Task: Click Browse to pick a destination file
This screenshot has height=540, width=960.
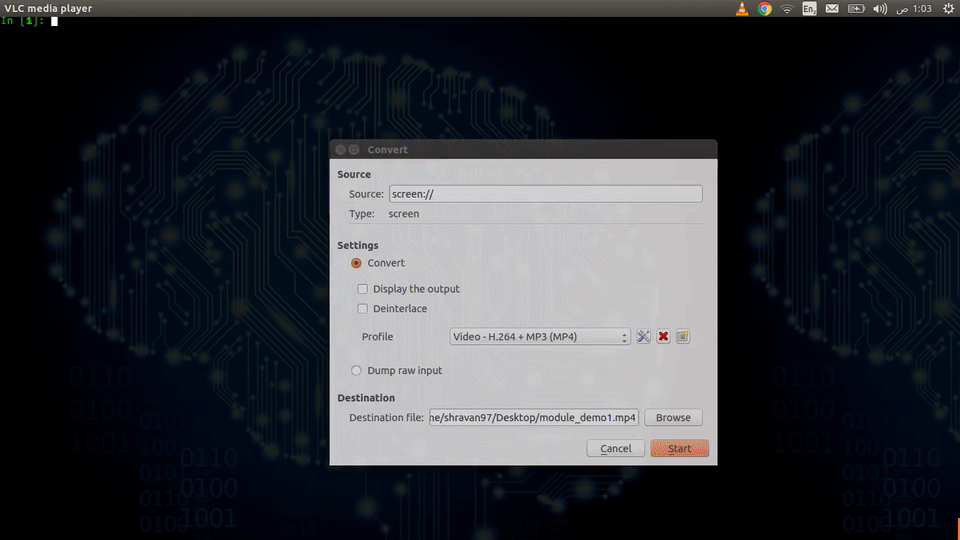Action: [673, 418]
